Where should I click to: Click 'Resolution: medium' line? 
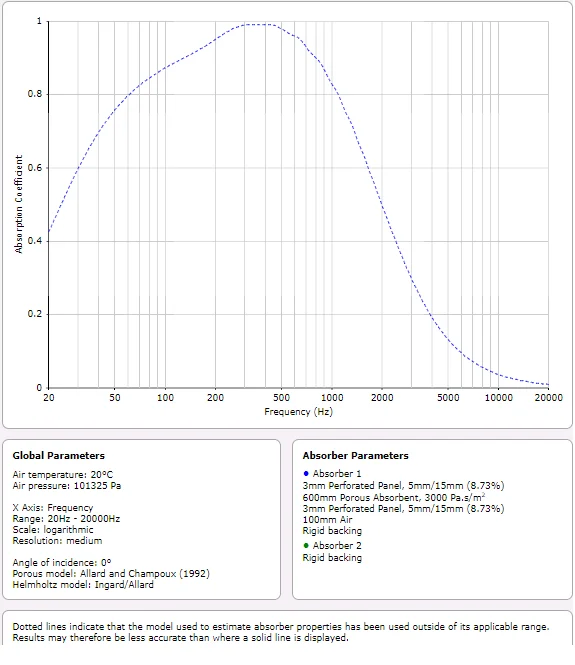pyautogui.click(x=57, y=541)
